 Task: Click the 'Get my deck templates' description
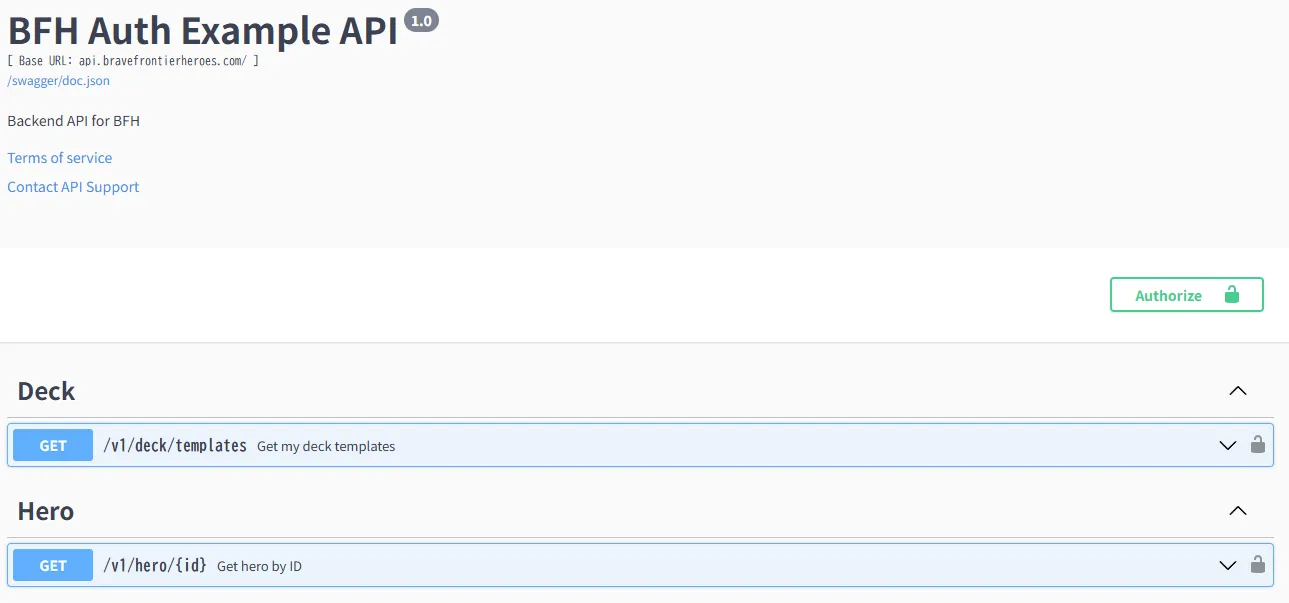[326, 446]
